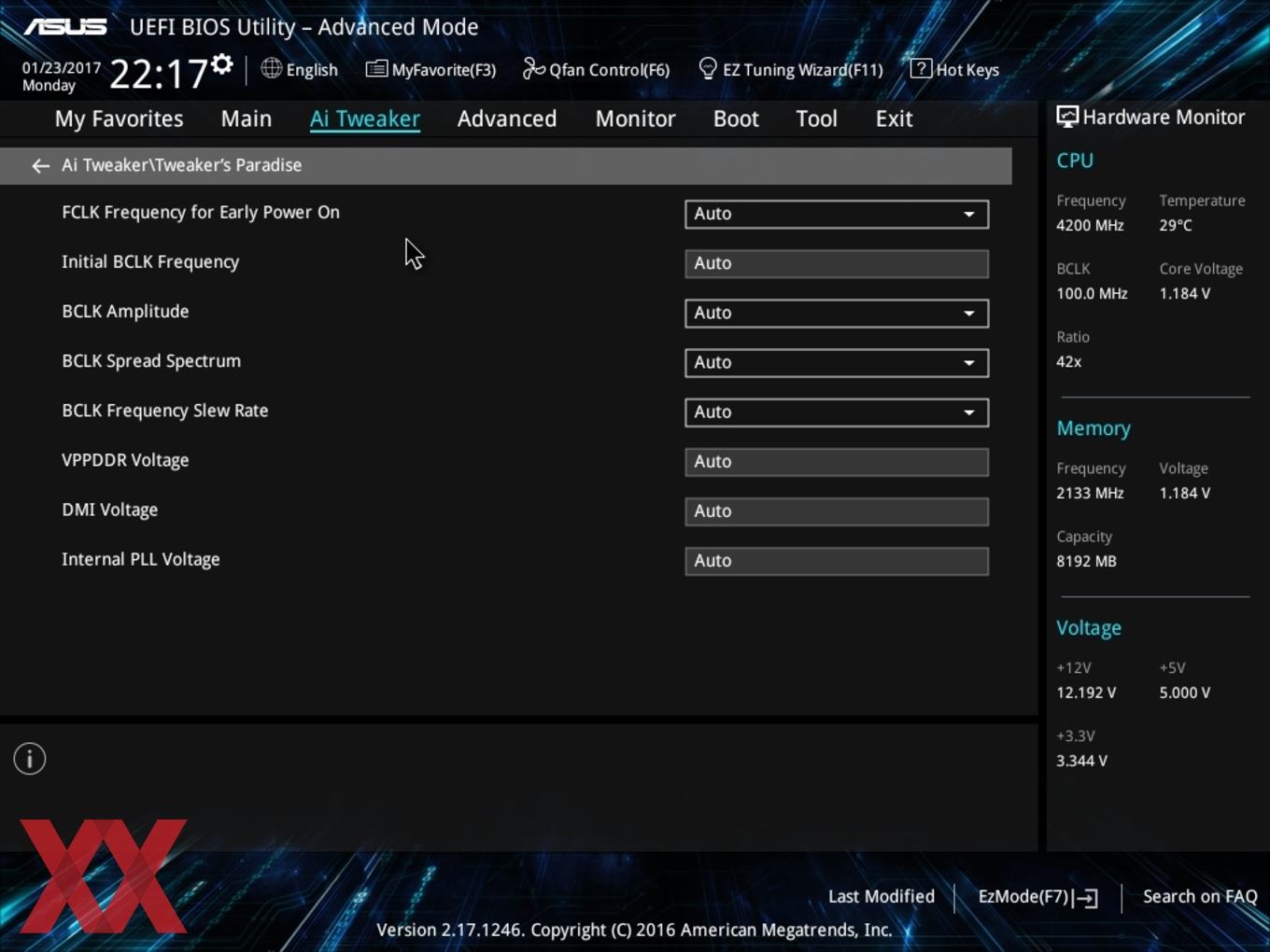Select the Initial BCLK Frequency label
Image resolution: width=1270 pixels, height=952 pixels.
pyautogui.click(x=150, y=261)
